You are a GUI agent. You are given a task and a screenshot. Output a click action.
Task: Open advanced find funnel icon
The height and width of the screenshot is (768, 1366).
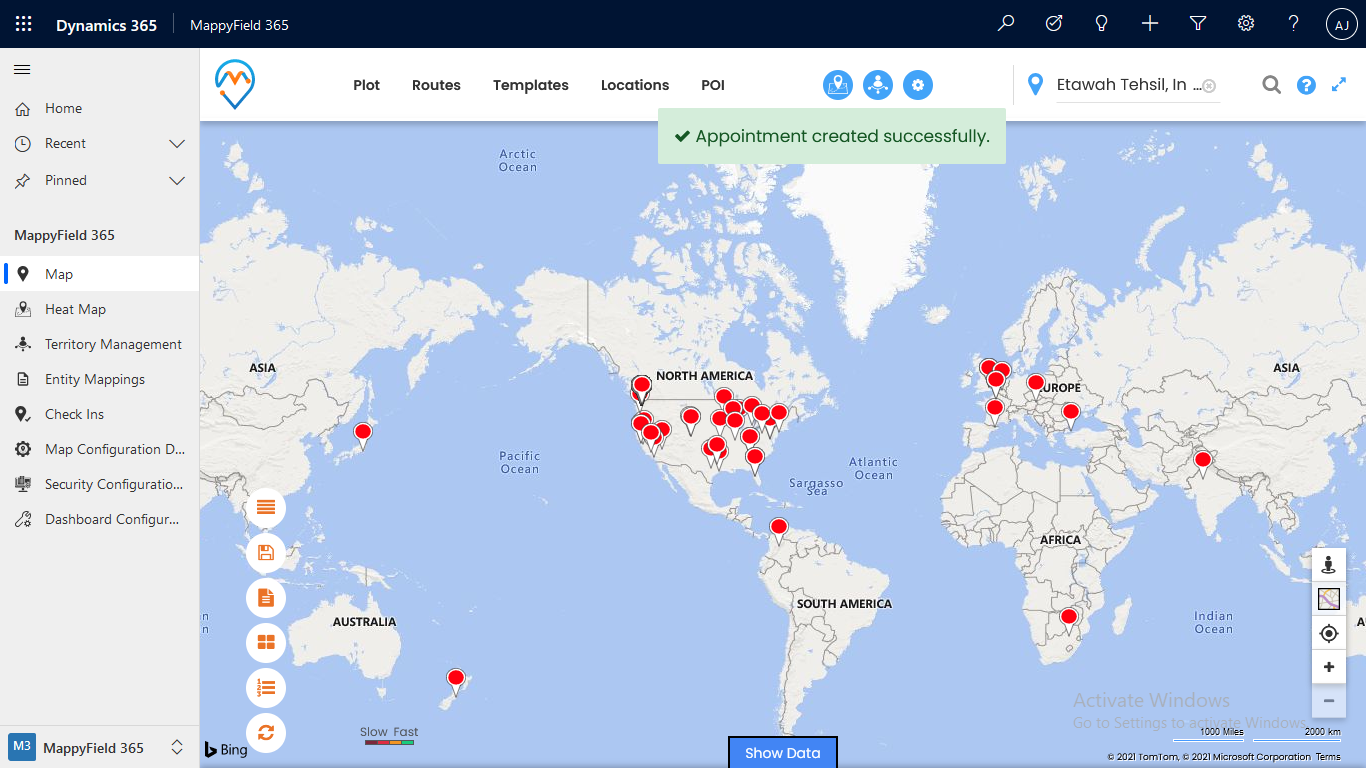tap(1198, 24)
